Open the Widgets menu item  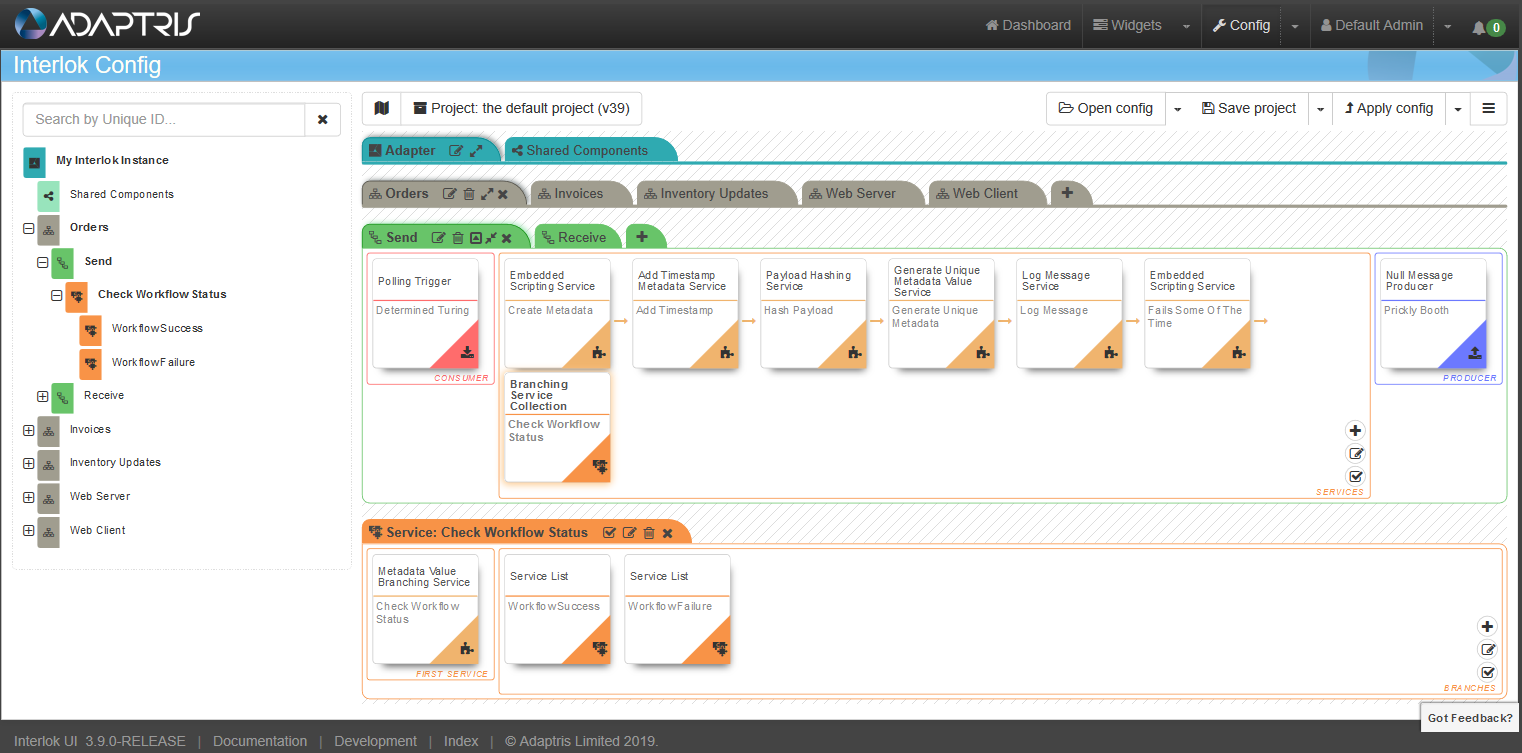pos(1127,25)
